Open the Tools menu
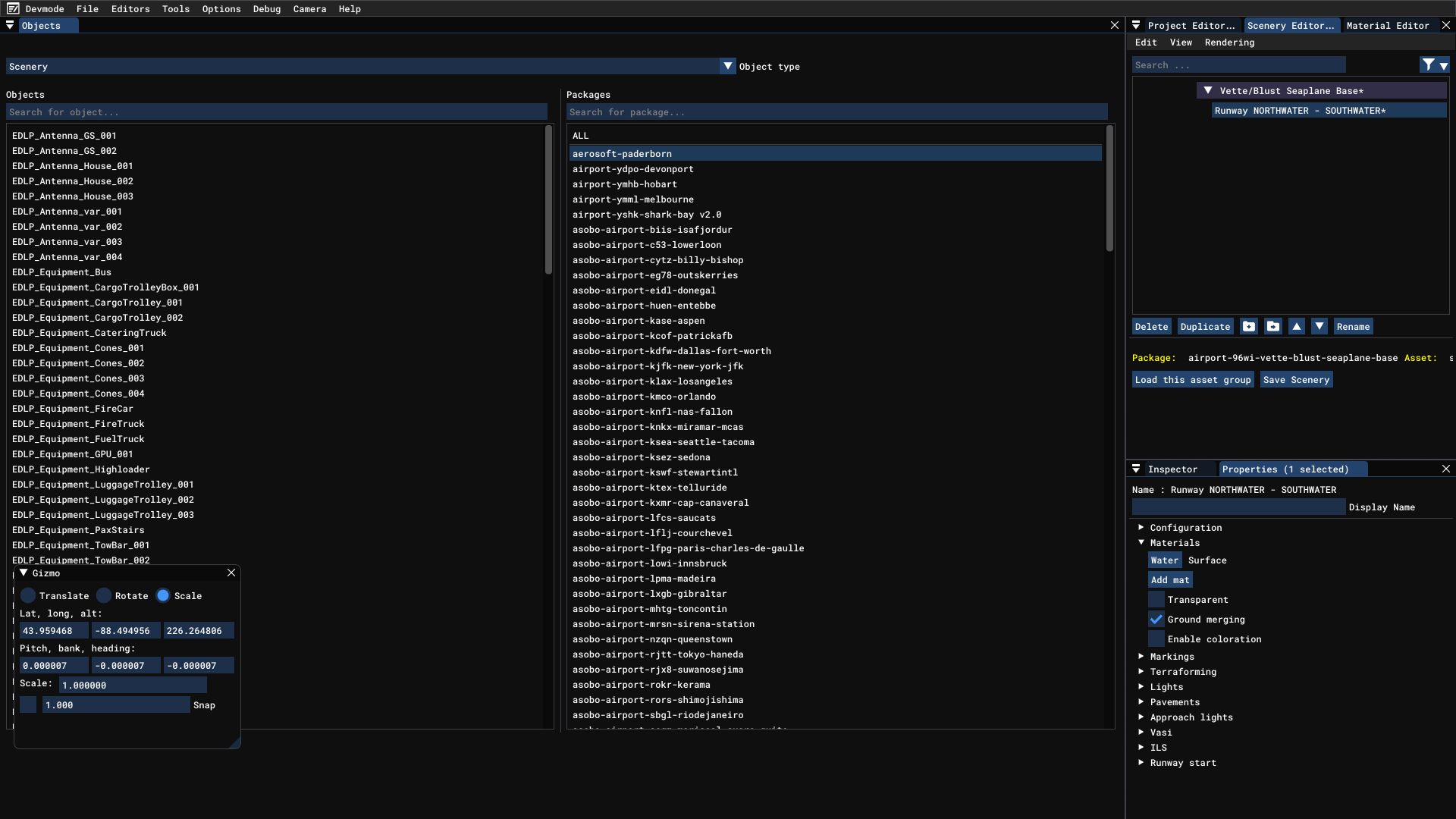 [x=176, y=9]
